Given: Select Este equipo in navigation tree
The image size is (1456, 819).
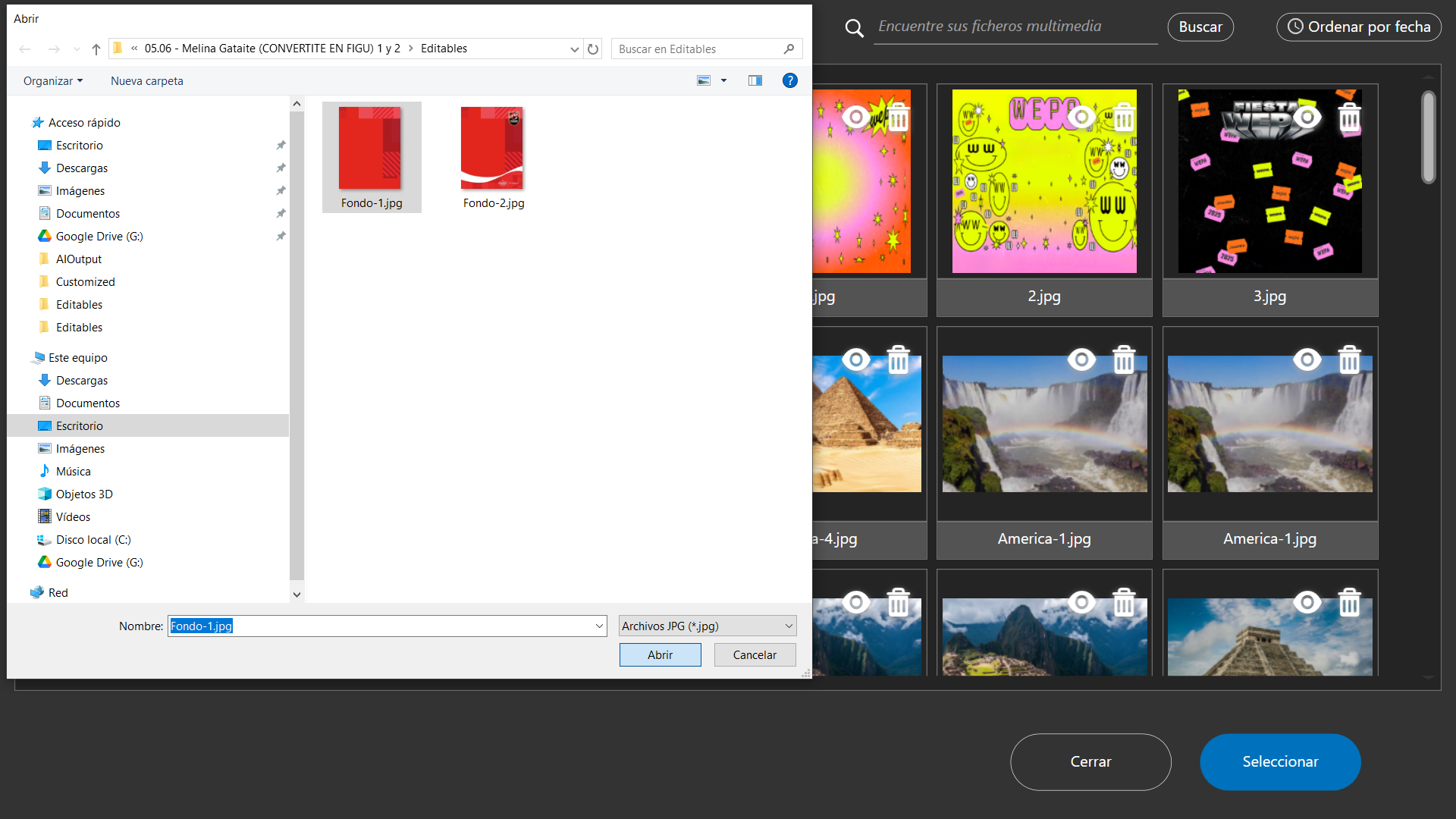Looking at the screenshot, I should [77, 358].
